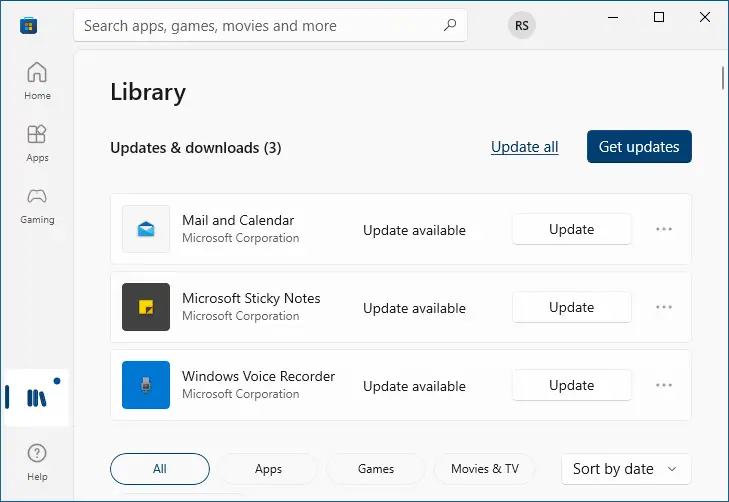Update Windows Voice Recorder
Image resolution: width=729 pixels, height=502 pixels.
pyautogui.click(x=572, y=385)
